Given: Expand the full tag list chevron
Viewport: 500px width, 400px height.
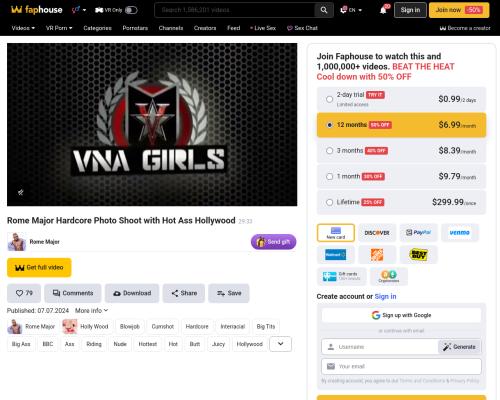Looking at the screenshot, I should [280, 344].
